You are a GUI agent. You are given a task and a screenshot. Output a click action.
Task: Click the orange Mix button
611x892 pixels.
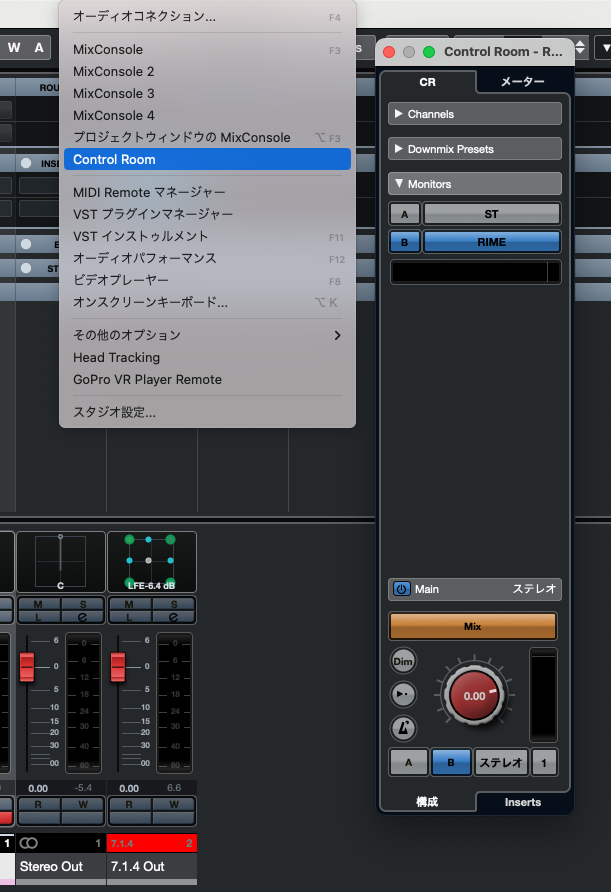coord(473,626)
